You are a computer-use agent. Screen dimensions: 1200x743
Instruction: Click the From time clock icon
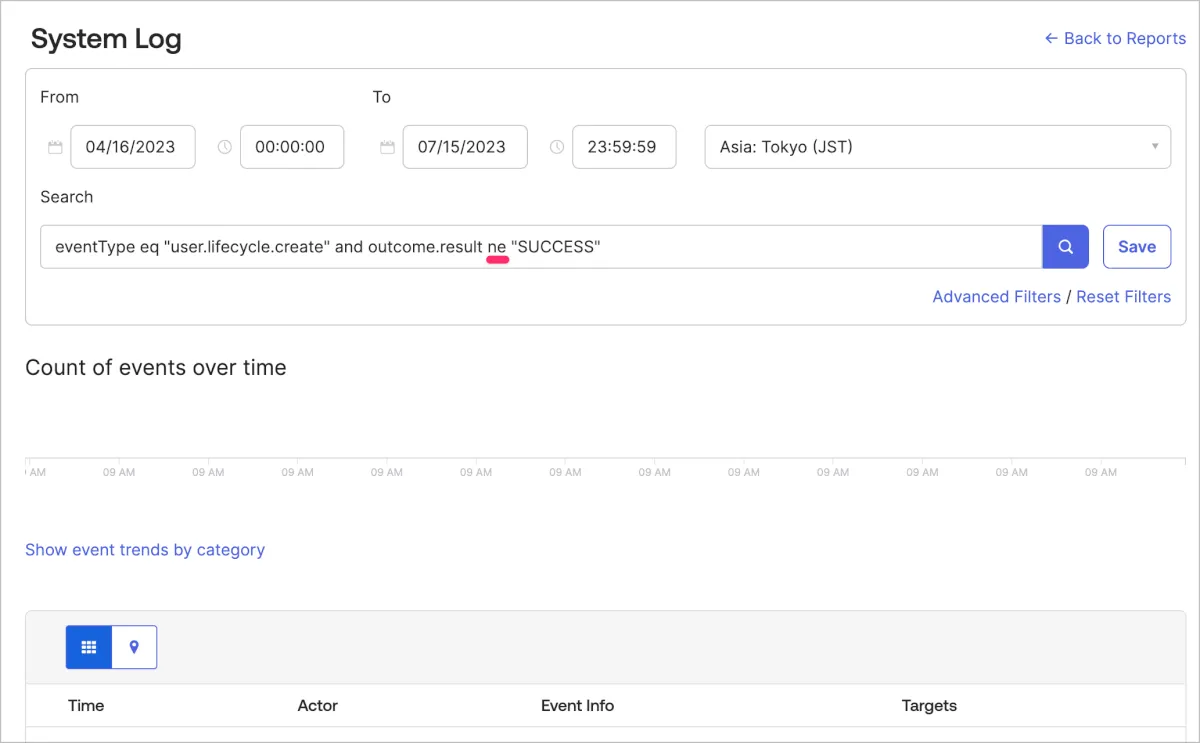click(225, 147)
